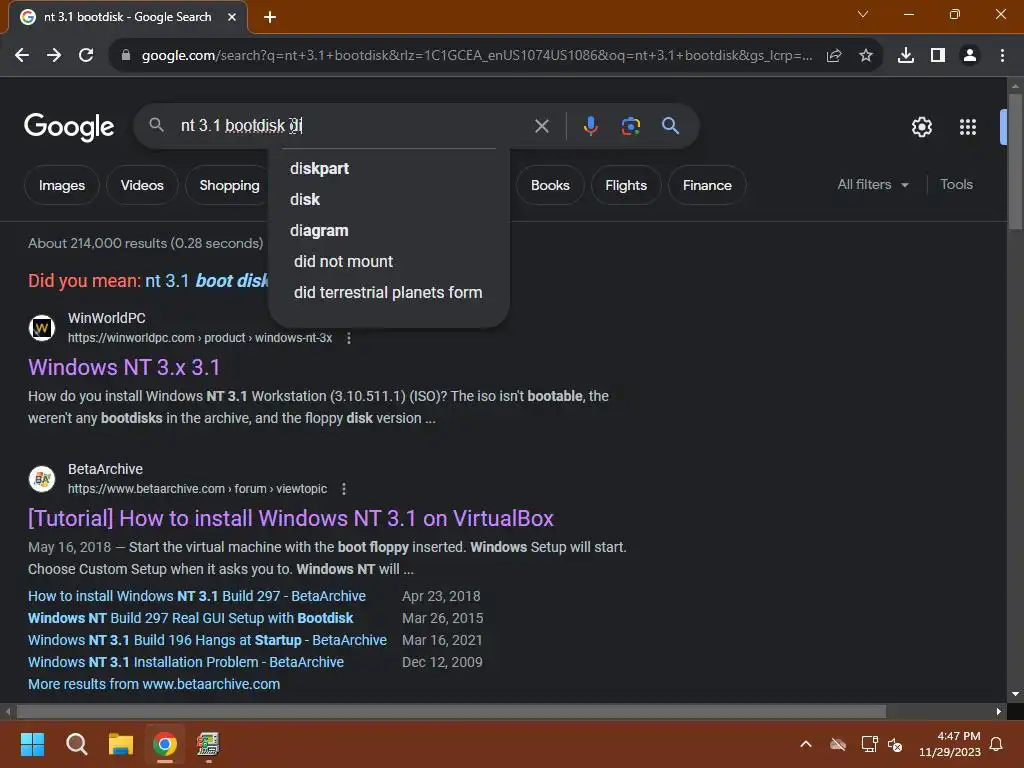This screenshot has width=1024, height=768.
Task: Open 'Windows NT 3.x 3.1' result
Action: pyautogui.click(x=124, y=367)
